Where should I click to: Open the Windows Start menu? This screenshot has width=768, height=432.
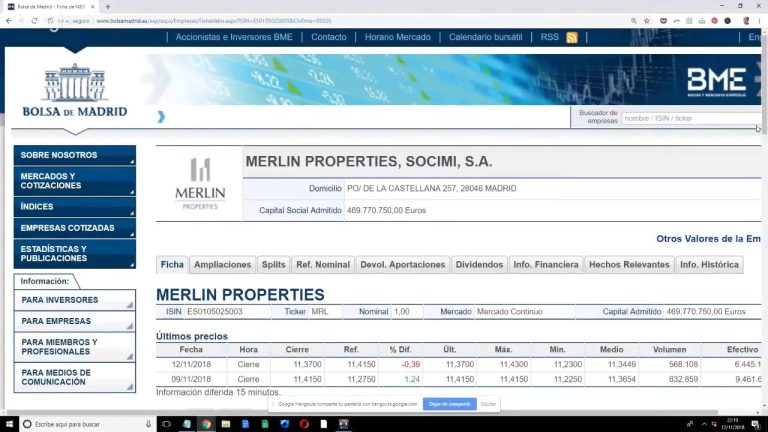[x=9, y=424]
